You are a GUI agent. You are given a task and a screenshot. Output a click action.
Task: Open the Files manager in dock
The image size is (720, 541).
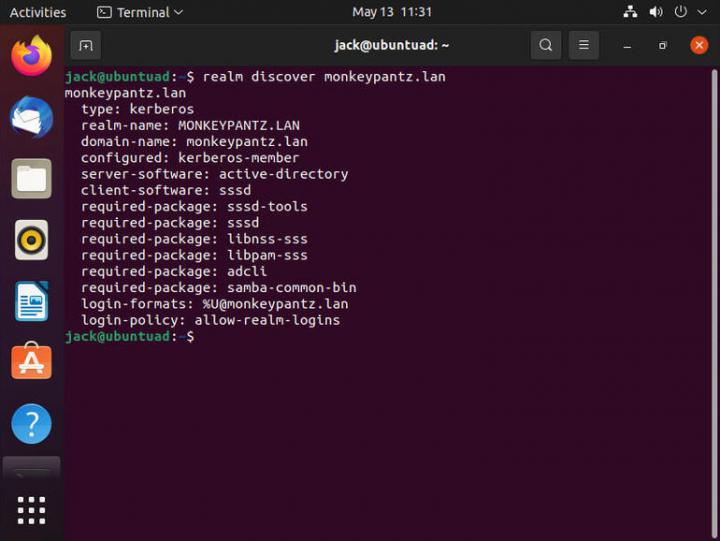pos(31,179)
